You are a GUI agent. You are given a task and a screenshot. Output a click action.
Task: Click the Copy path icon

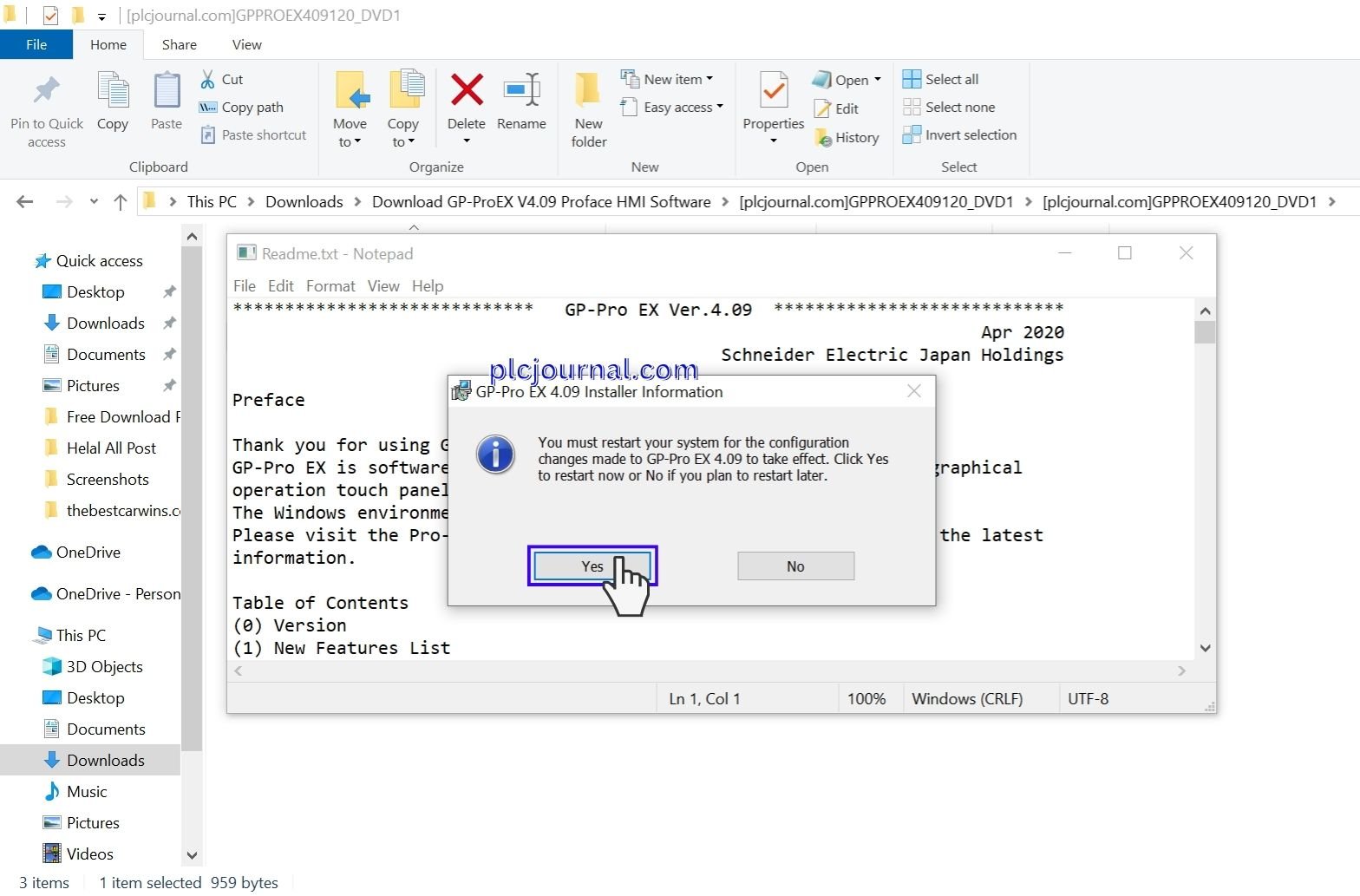click(208, 108)
